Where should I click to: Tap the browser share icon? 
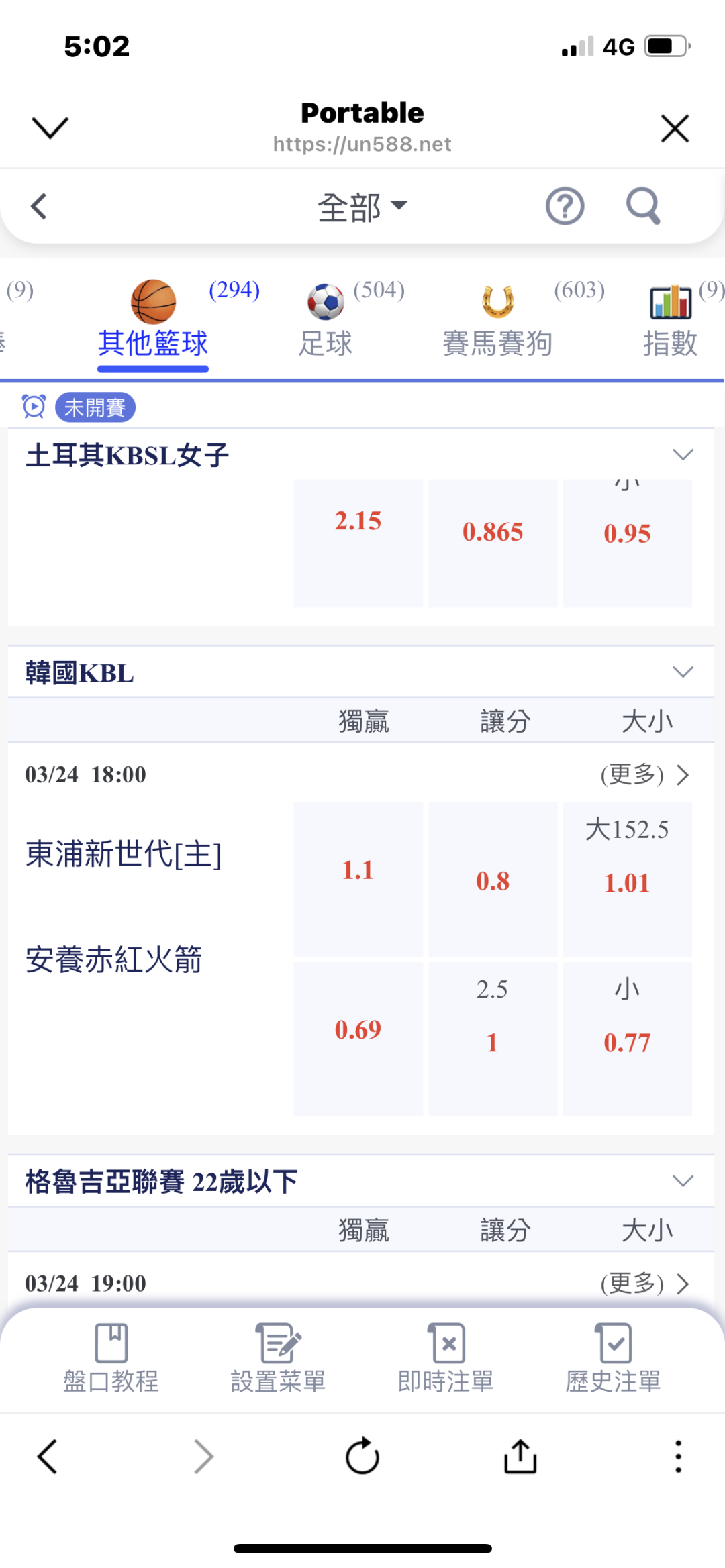tap(520, 1456)
